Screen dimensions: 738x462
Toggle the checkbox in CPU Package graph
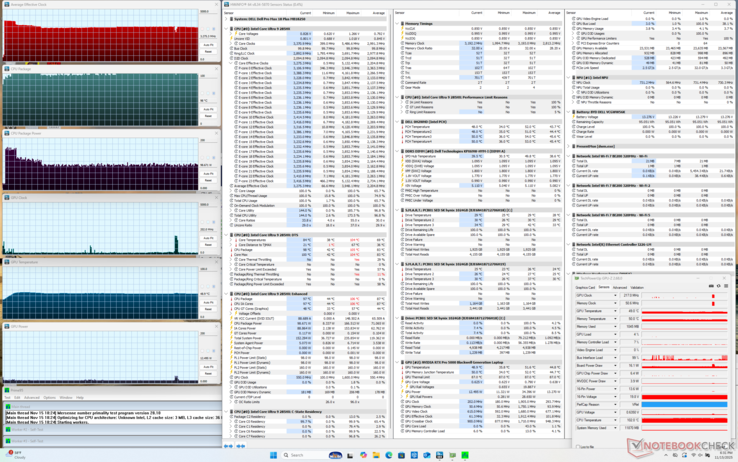click(x=213, y=94)
